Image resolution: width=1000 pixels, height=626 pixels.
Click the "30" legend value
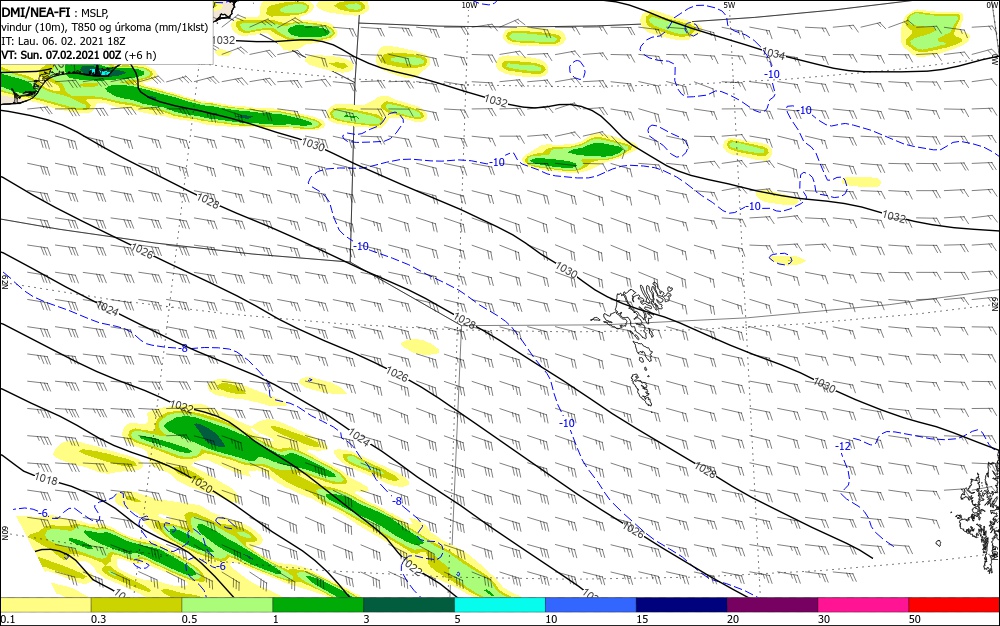click(824, 619)
